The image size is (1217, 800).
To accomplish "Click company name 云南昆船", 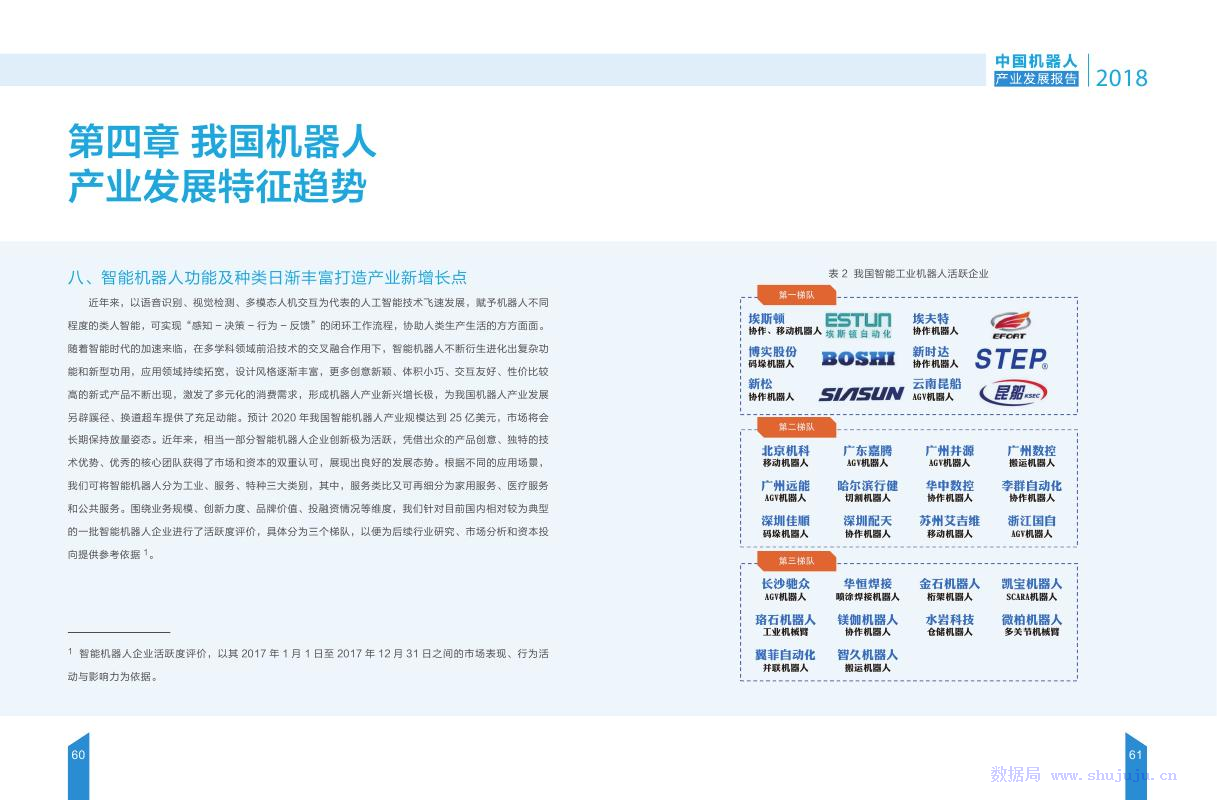I will [x=937, y=384].
